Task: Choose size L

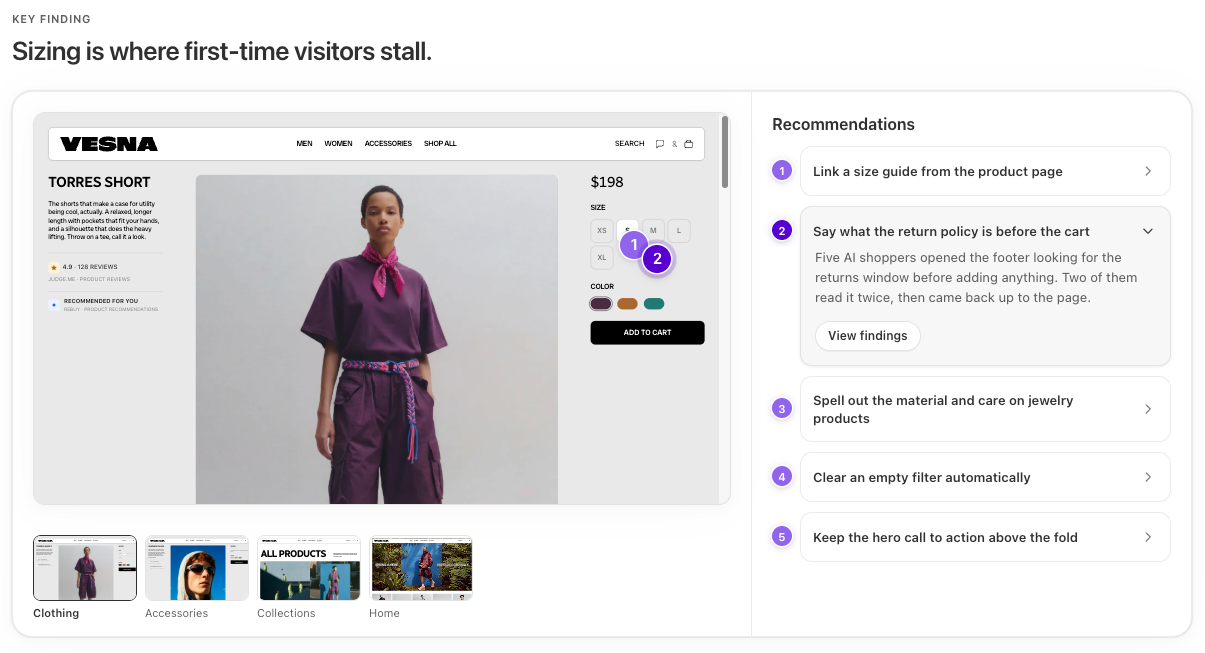Action: 679,231
